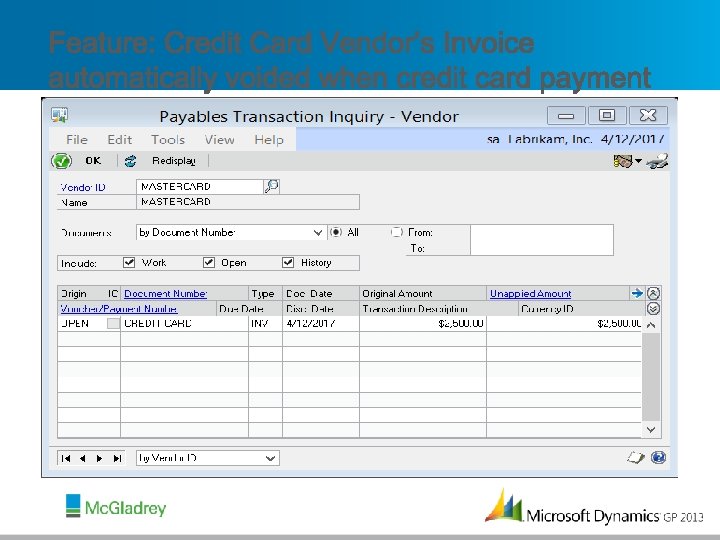The height and width of the screenshot is (540, 720).
Task: Click the Redisplay button label
Action: [x=174, y=161]
